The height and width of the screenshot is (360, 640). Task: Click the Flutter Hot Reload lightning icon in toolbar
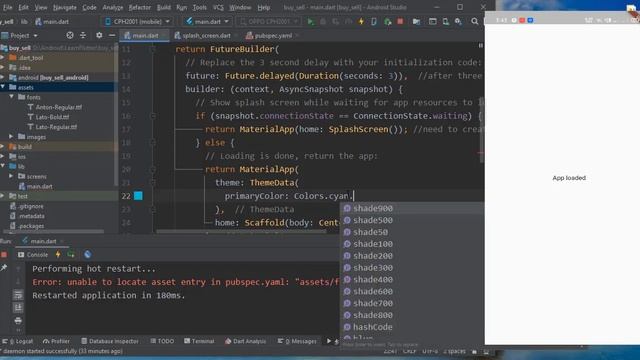pos(361,22)
